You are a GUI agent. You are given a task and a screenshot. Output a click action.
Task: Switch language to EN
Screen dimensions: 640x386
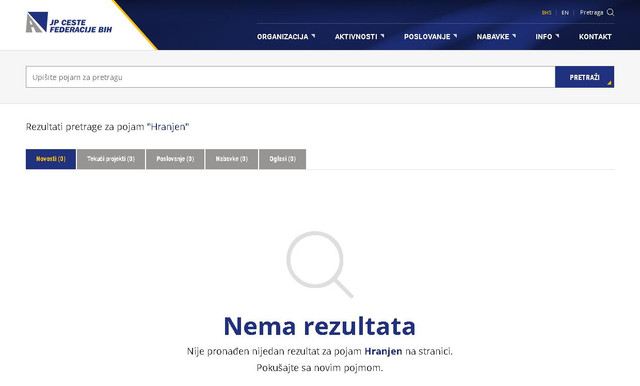coord(565,13)
